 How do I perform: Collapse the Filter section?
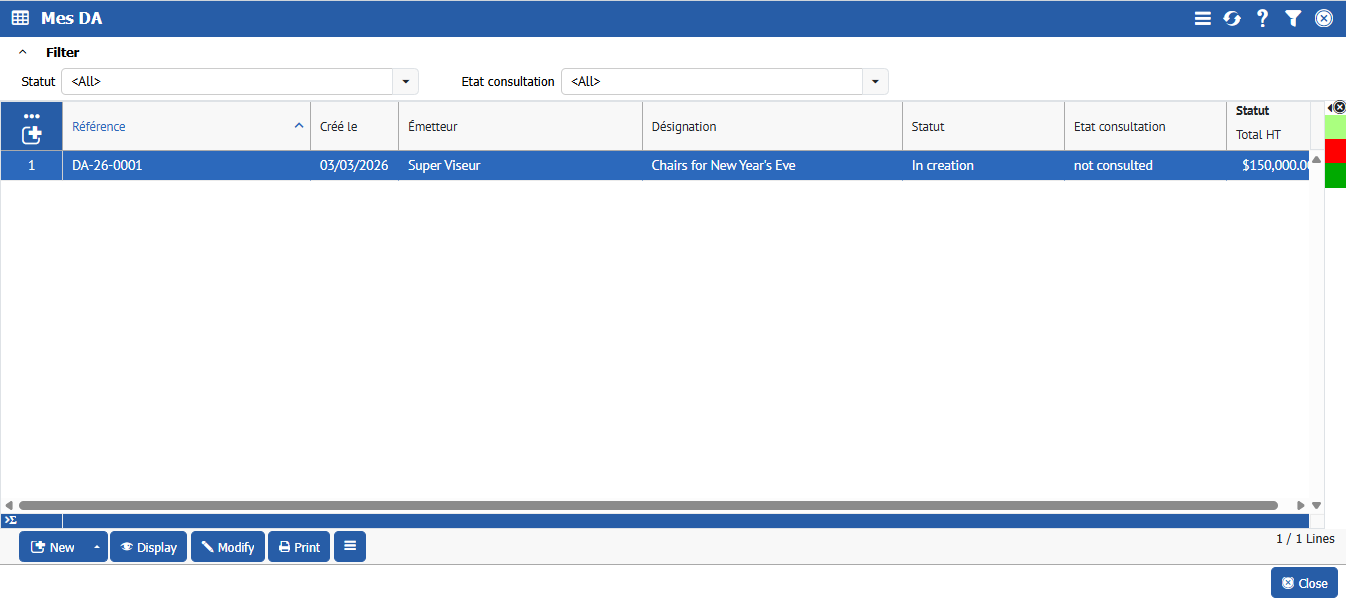pos(23,52)
